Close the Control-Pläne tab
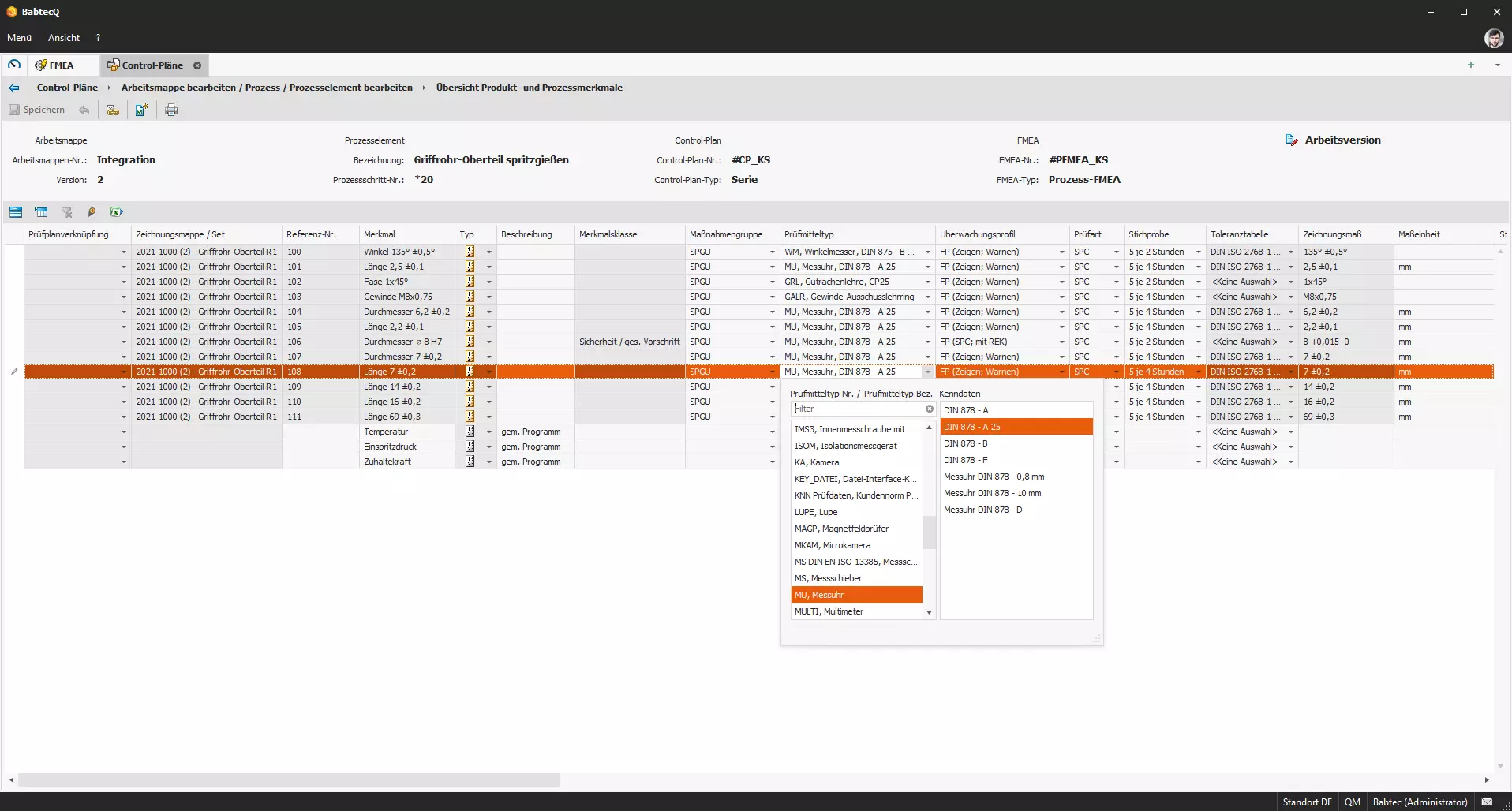The image size is (1512, 811). click(x=197, y=65)
